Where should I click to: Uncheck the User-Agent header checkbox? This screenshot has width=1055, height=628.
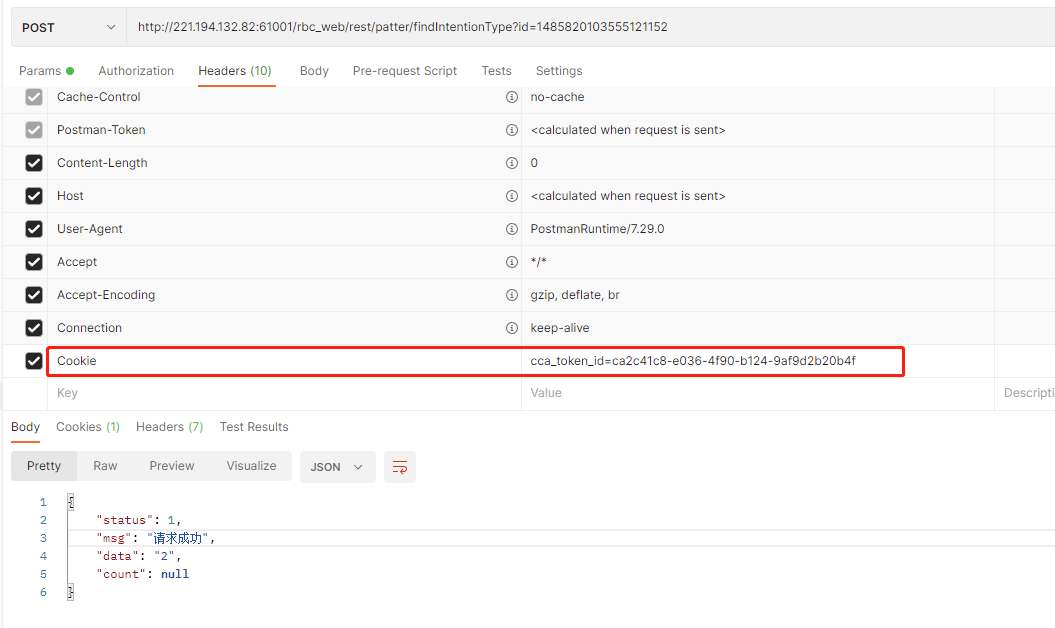tap(33, 228)
